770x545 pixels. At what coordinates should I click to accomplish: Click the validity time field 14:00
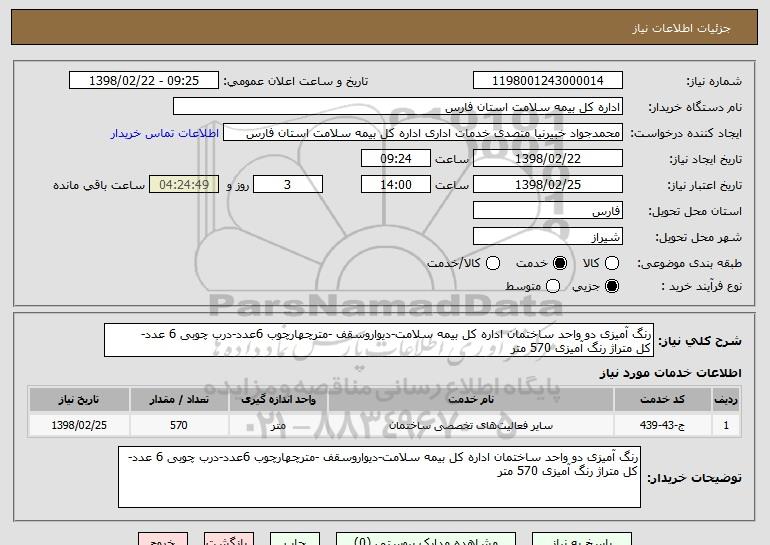tap(396, 185)
